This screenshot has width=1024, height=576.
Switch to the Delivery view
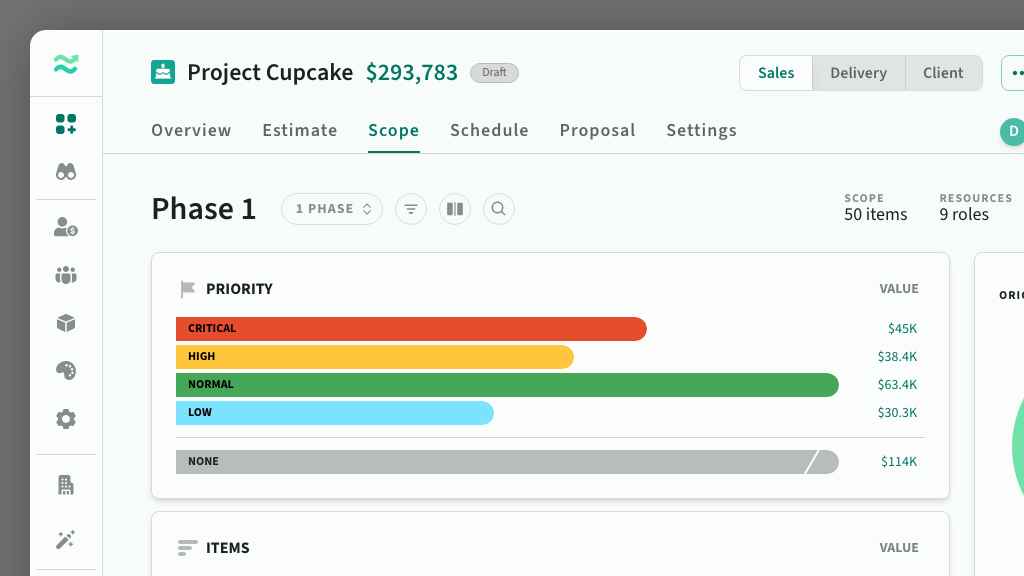point(858,73)
